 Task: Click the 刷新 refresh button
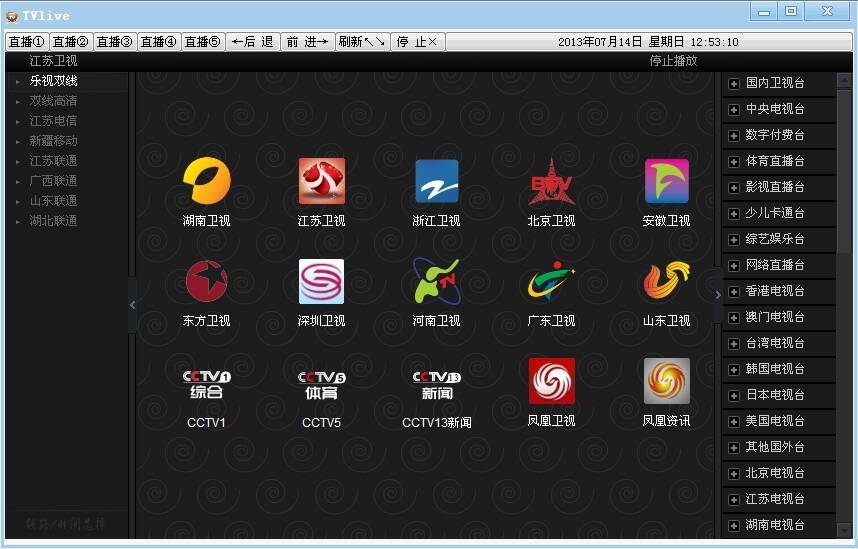click(362, 42)
